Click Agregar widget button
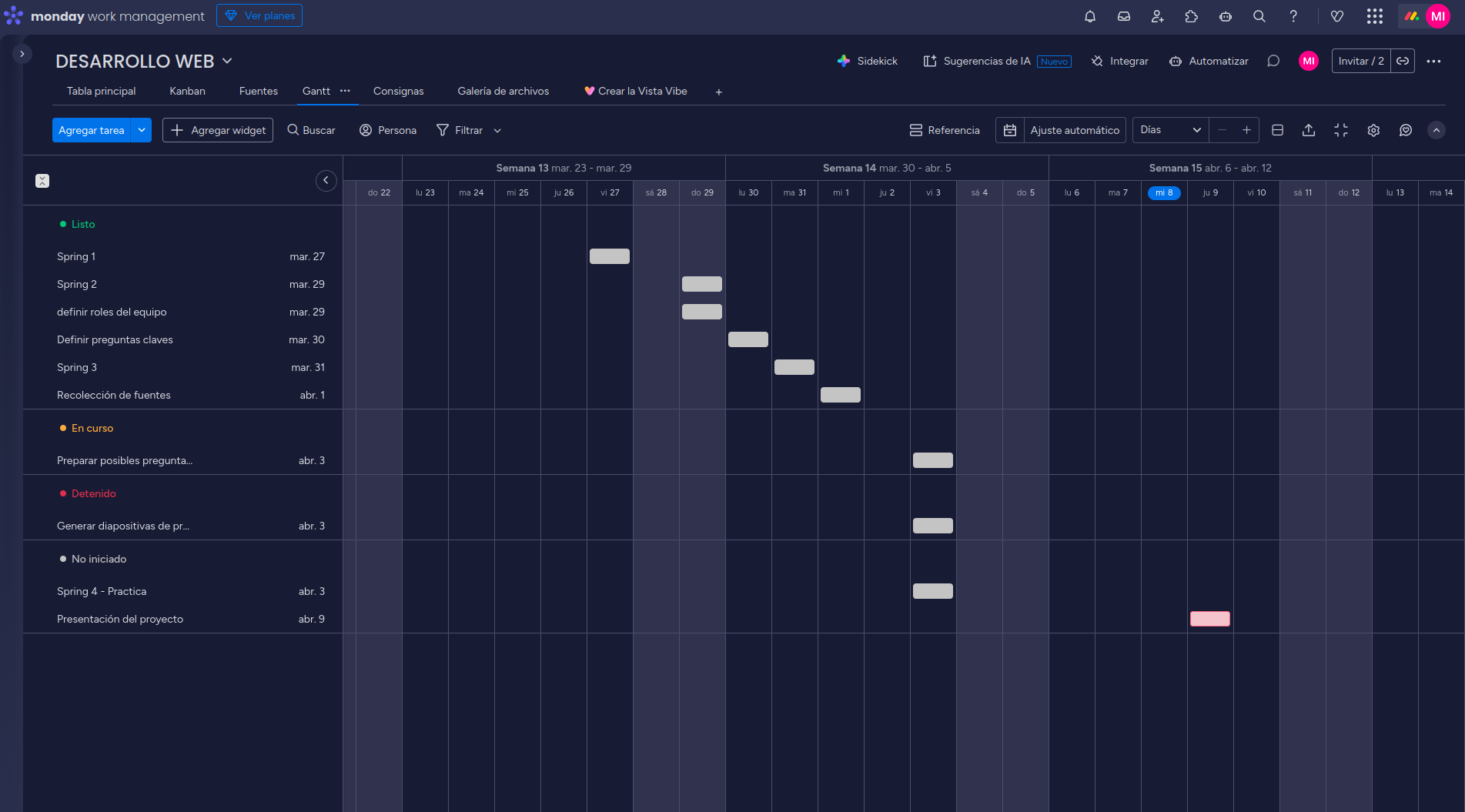This screenshot has height=812, width=1465. (x=218, y=130)
